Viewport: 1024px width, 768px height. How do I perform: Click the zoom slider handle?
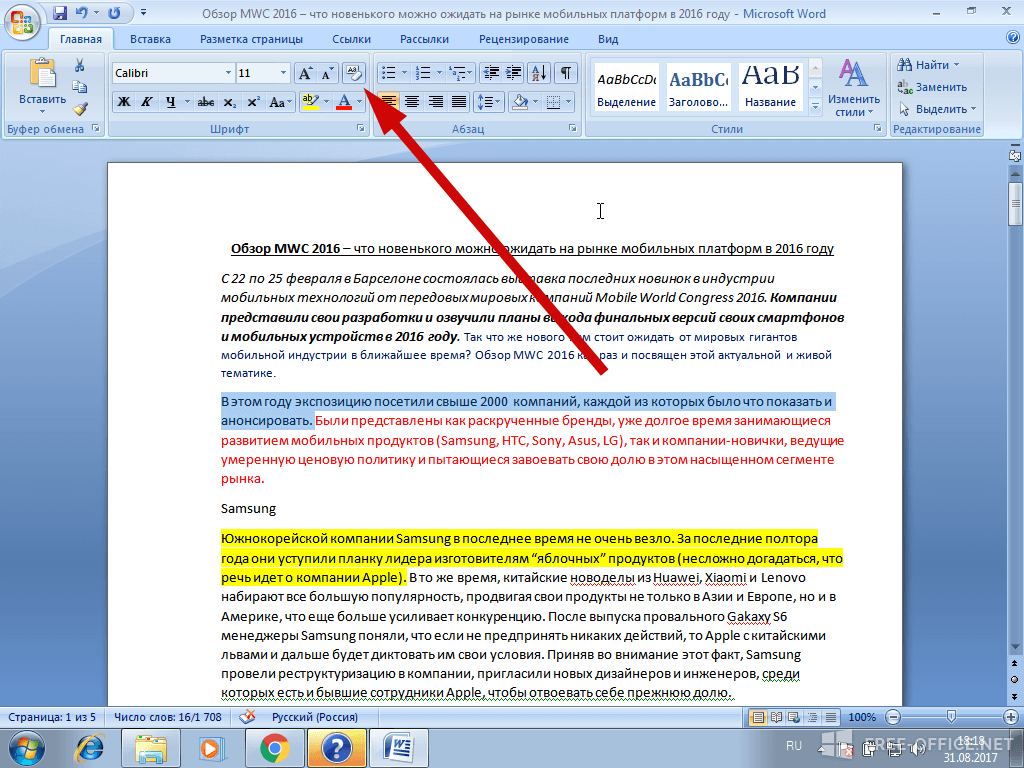point(951,717)
